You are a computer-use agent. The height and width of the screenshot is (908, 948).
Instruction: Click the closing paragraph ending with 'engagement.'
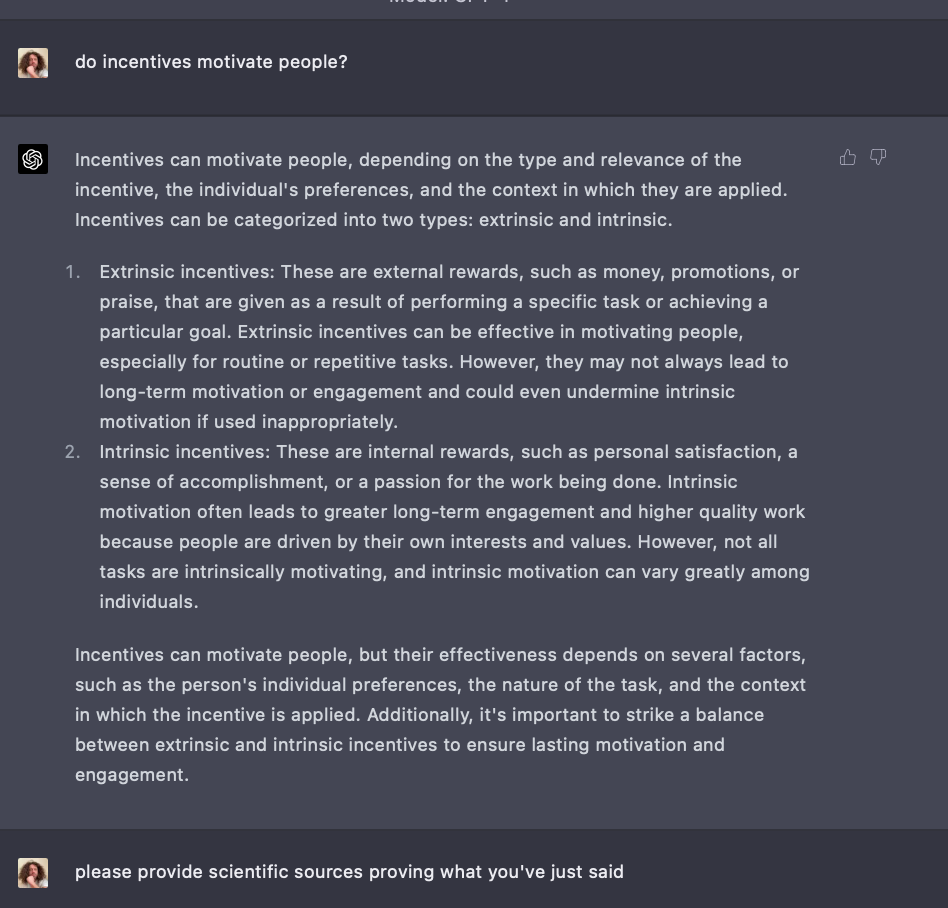440,715
